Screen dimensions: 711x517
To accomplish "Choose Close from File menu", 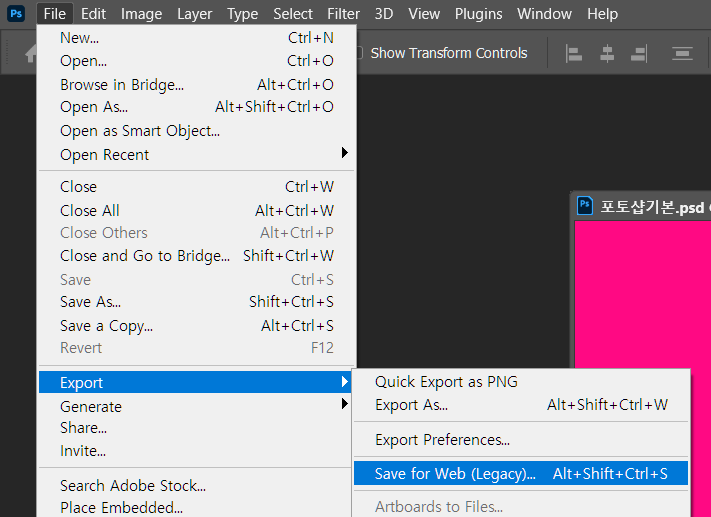I will (x=196, y=187).
